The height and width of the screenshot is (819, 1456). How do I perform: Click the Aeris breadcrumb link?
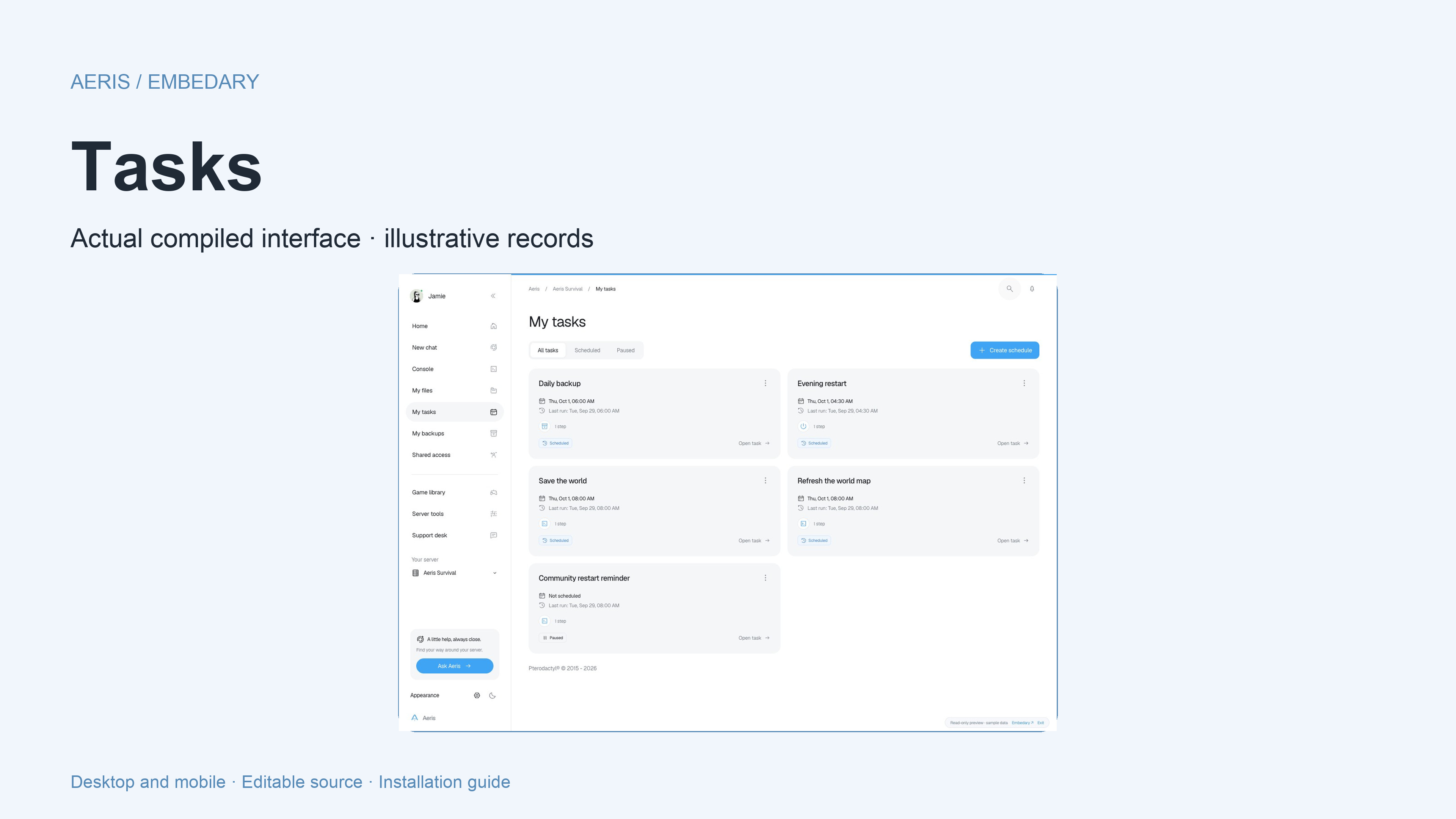point(534,289)
